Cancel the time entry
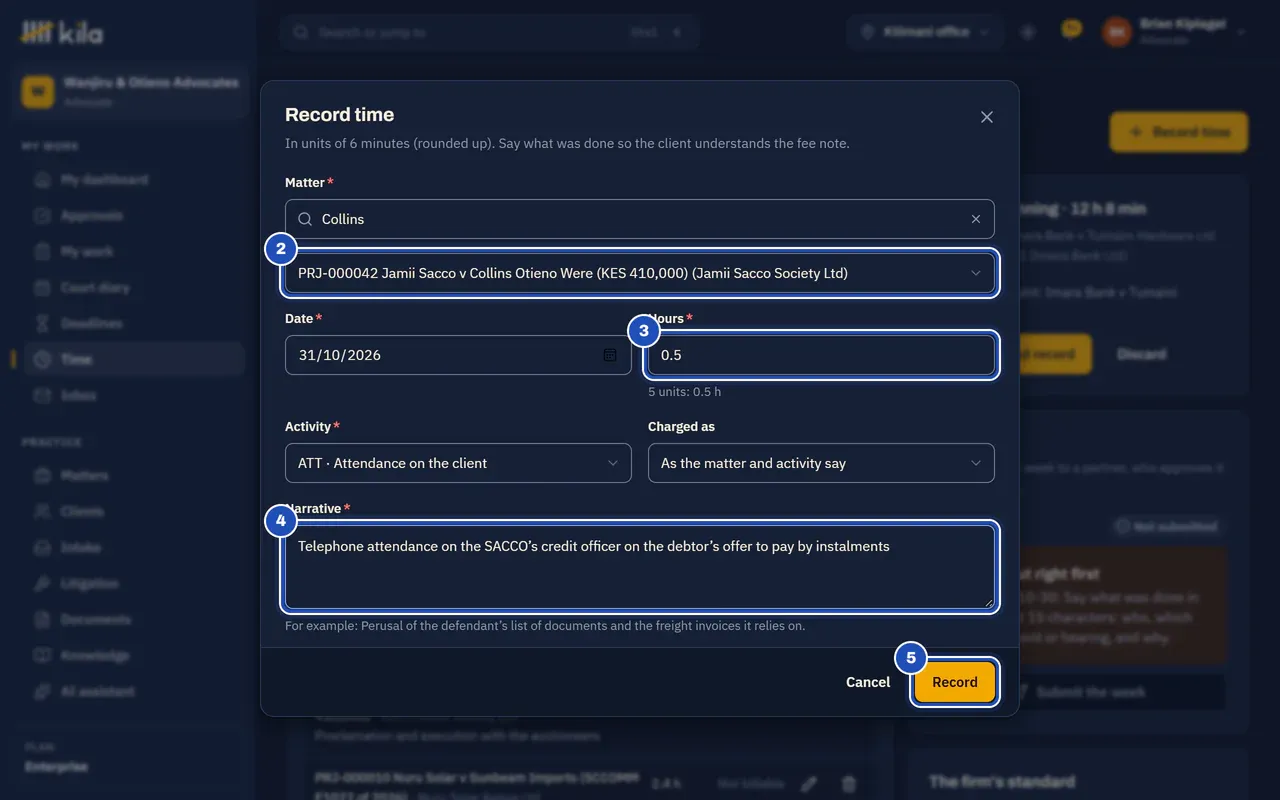The image size is (1280, 800). 868,682
